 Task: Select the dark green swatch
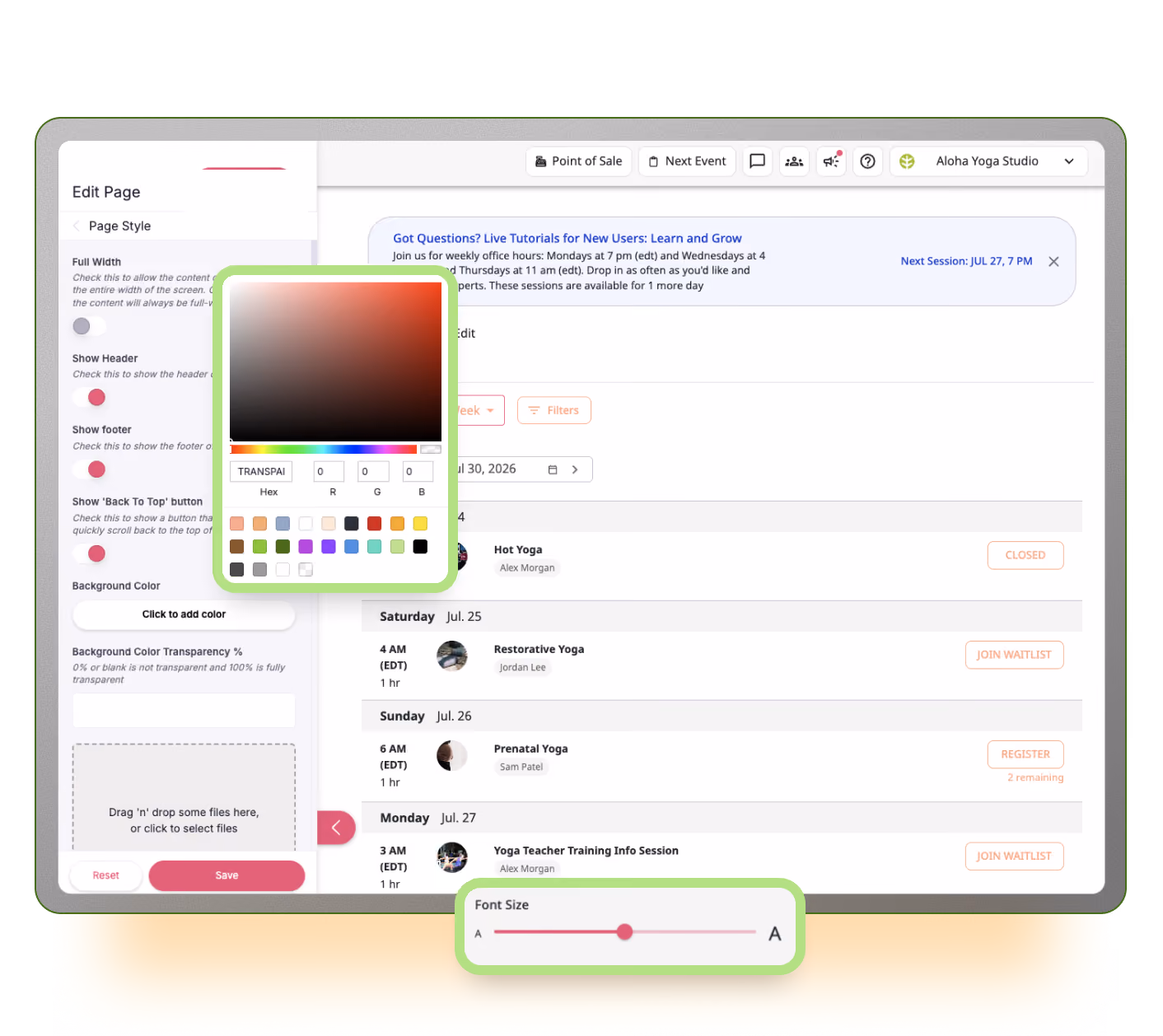(x=283, y=547)
